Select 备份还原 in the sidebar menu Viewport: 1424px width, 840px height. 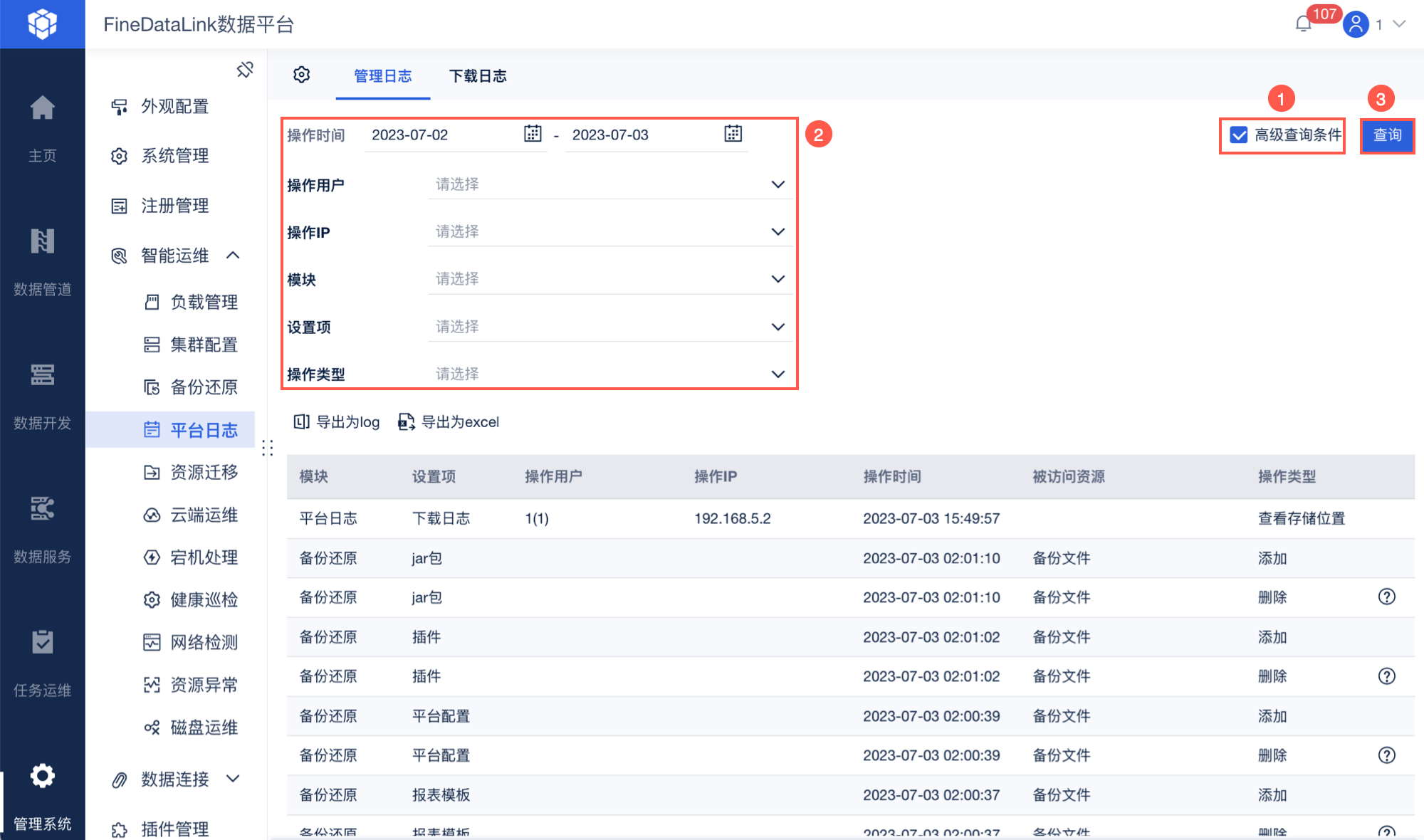(204, 387)
